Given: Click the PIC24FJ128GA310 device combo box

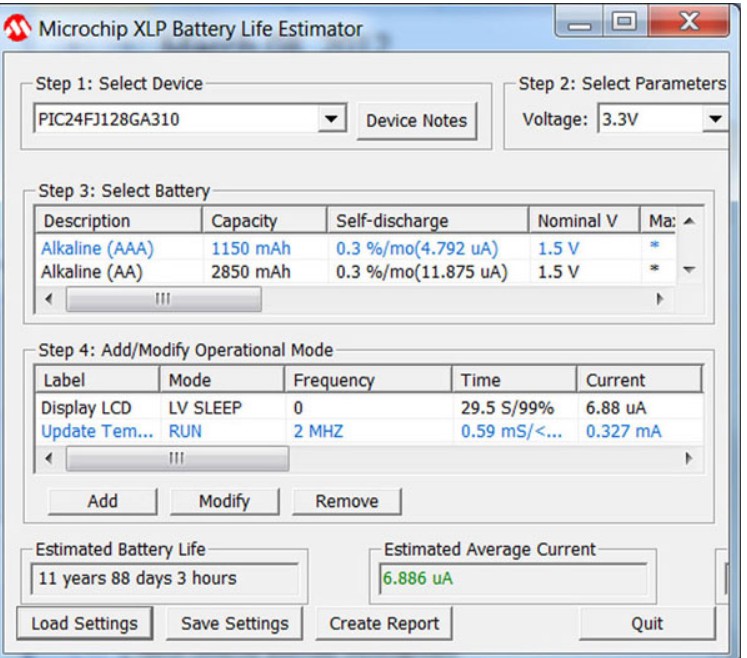Looking at the screenshot, I should click(190, 119).
